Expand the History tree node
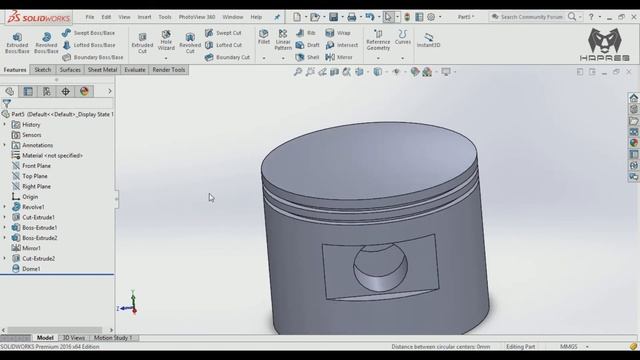This screenshot has height=360, width=640. [x=4, y=124]
